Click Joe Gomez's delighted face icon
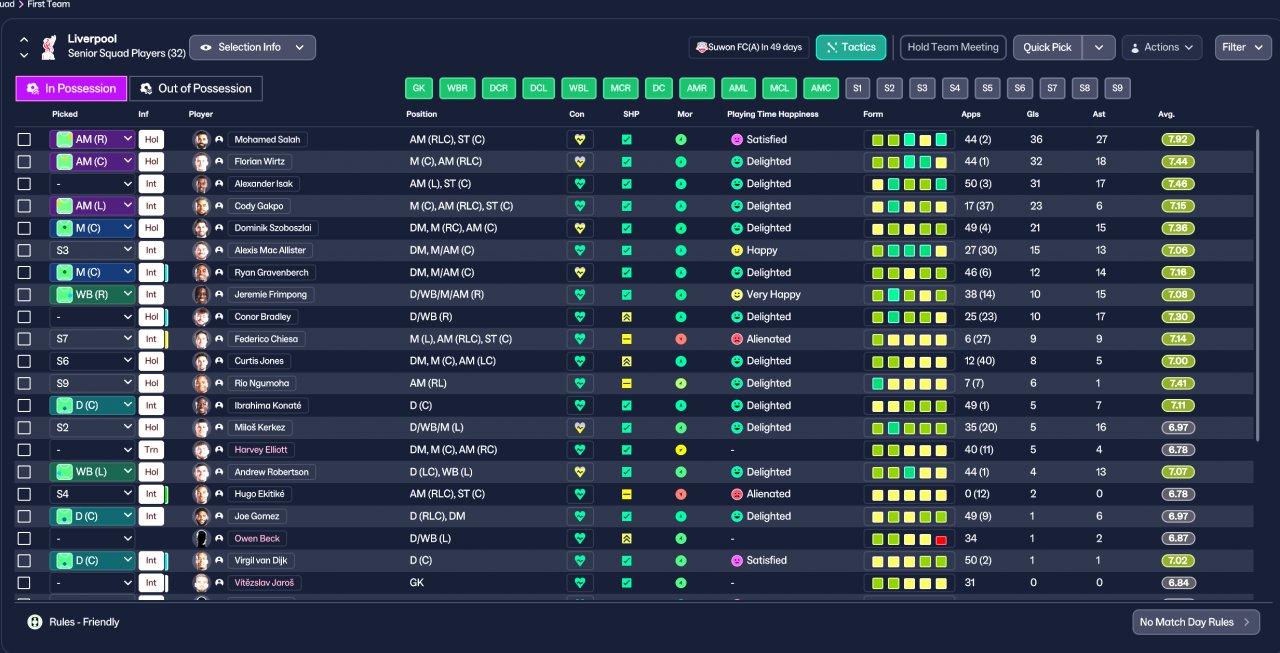Viewport: 1280px width, 653px height. click(737, 516)
